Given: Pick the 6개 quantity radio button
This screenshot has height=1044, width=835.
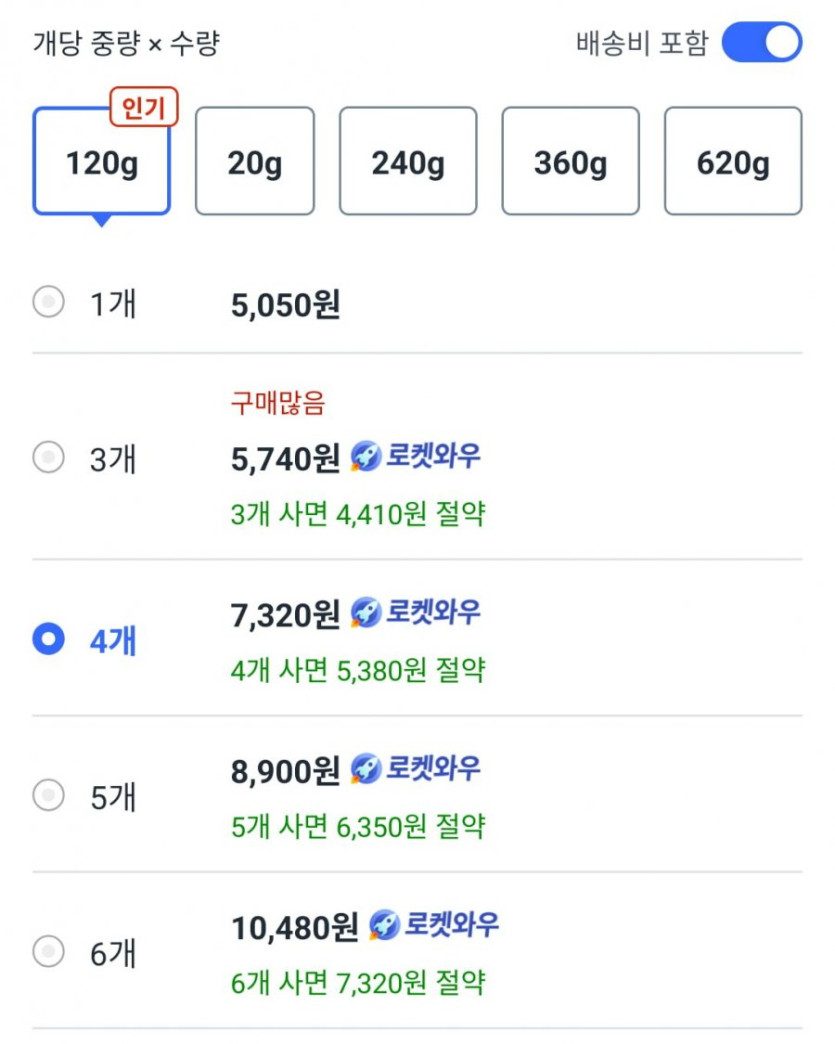Looking at the screenshot, I should click(48, 951).
